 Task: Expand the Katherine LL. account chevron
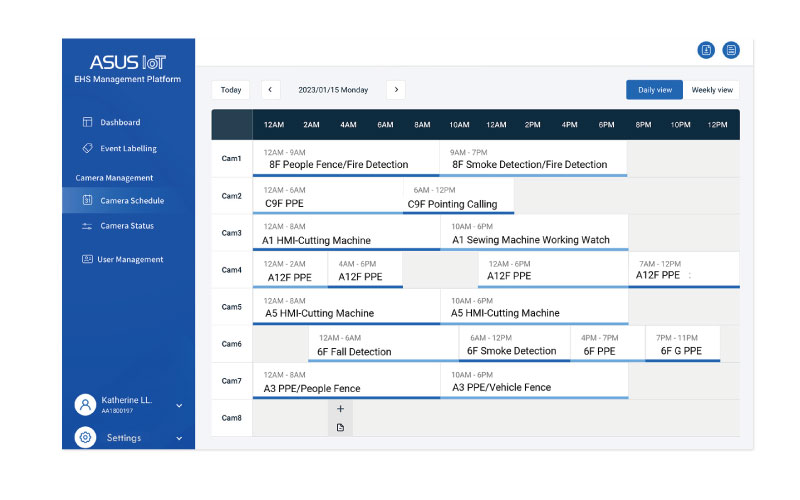[179, 405]
